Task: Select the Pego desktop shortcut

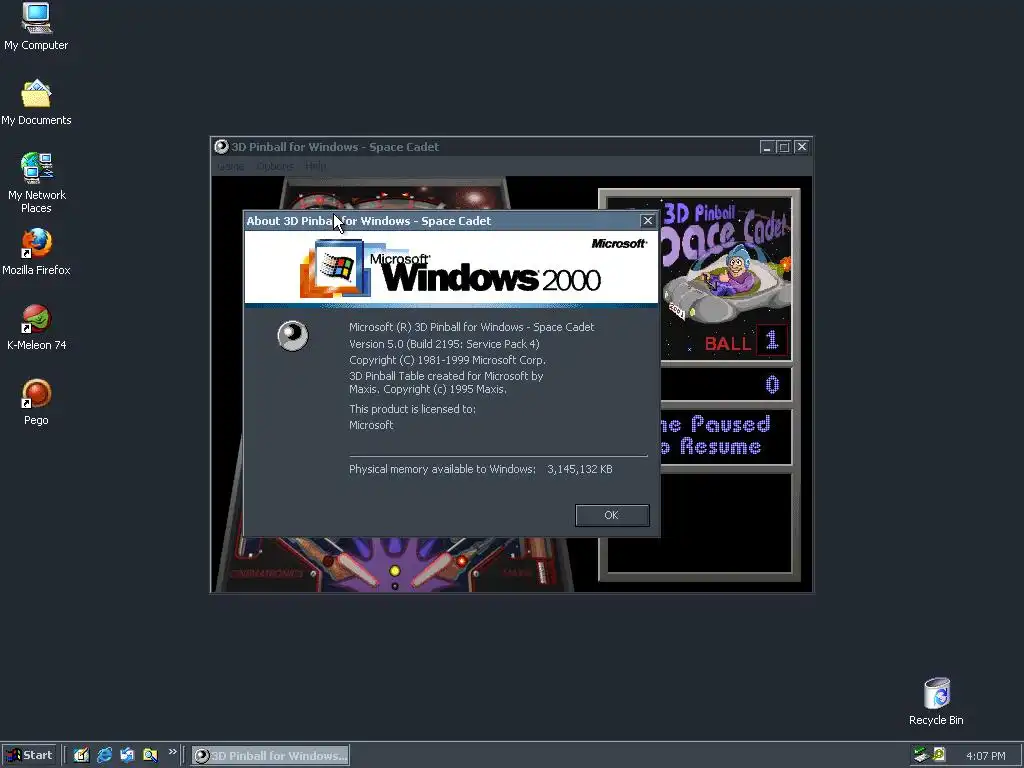Action: [x=36, y=402]
